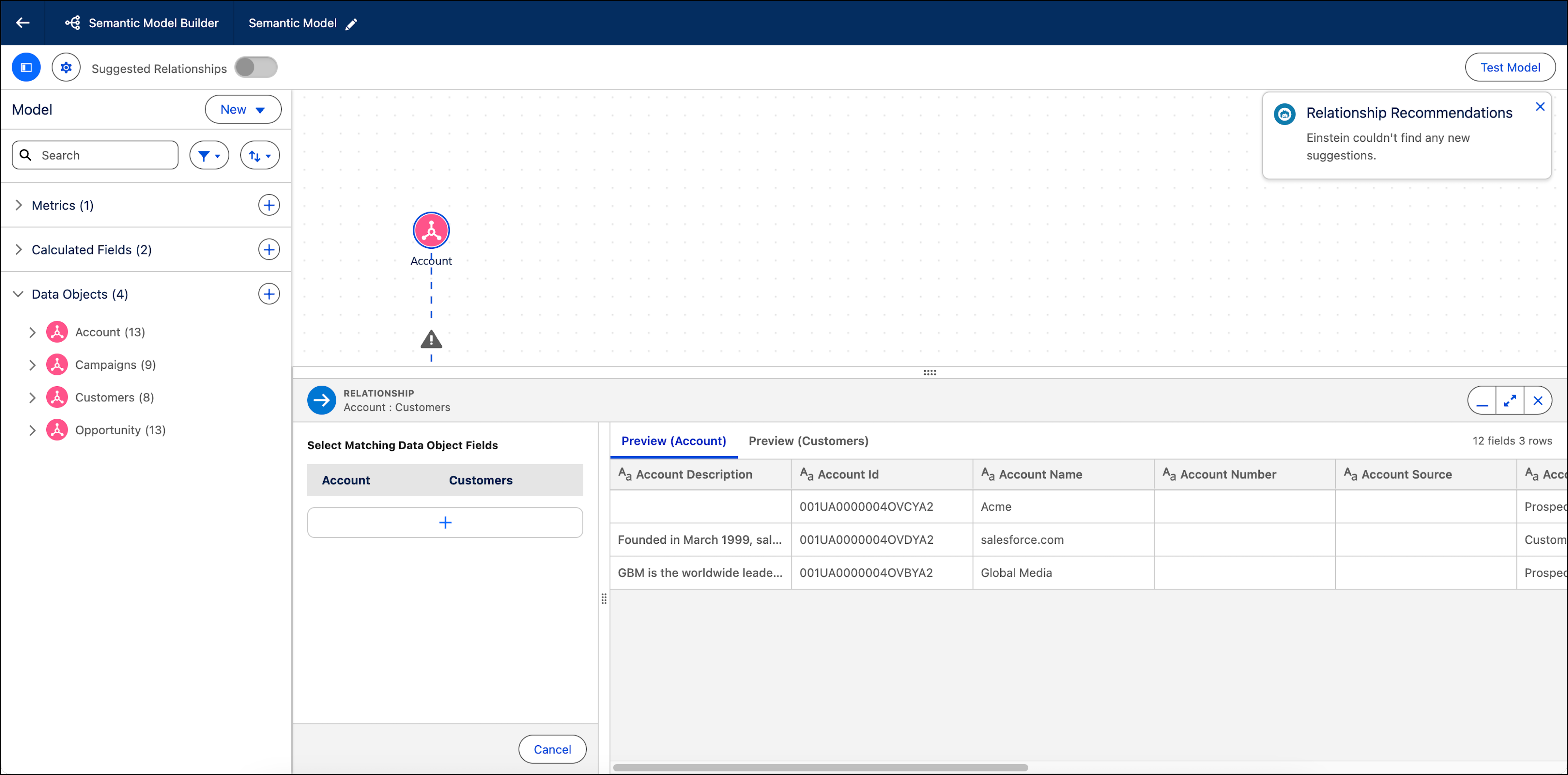This screenshot has height=775, width=1568.
Task: Click account ID 001UA0000004OVBYA2 cell
Action: coord(882,573)
